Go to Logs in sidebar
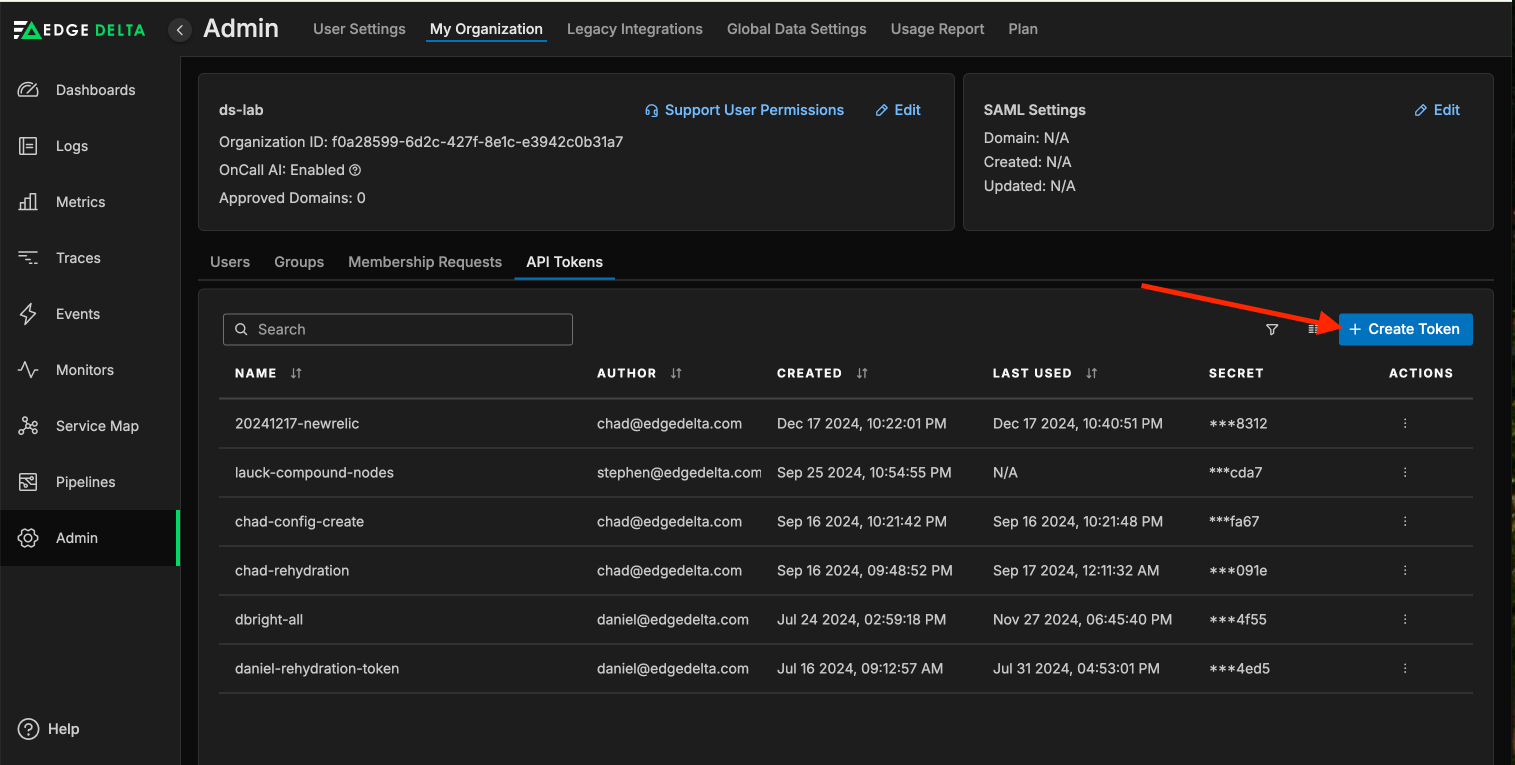The height and width of the screenshot is (765, 1515). 71,146
